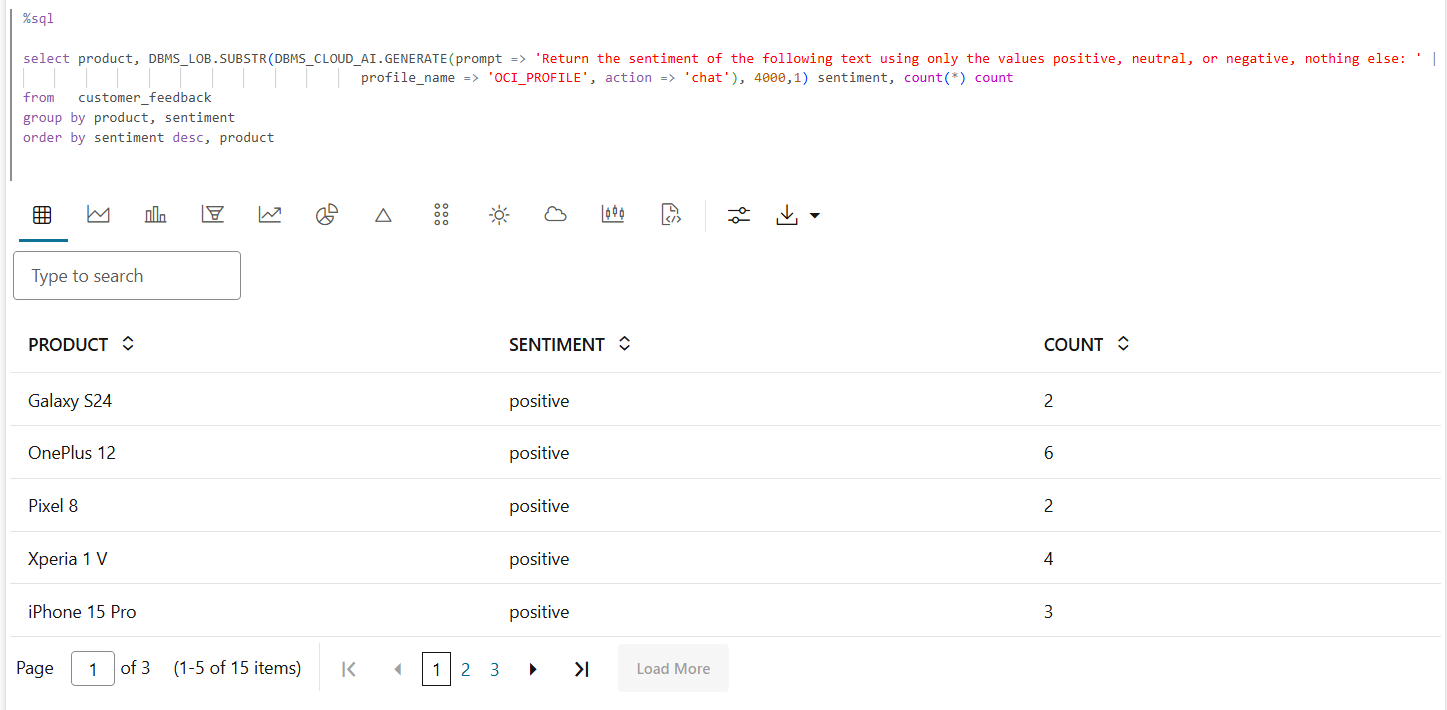
Task: Open chart settings sliders icon
Action: click(x=739, y=215)
